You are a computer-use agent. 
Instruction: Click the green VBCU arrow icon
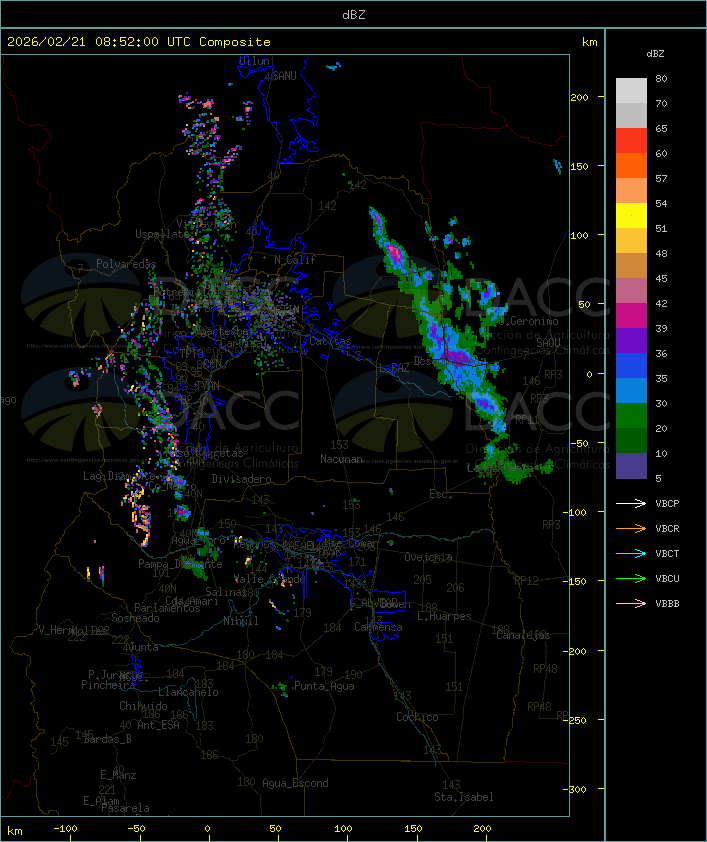pyautogui.click(x=631, y=579)
